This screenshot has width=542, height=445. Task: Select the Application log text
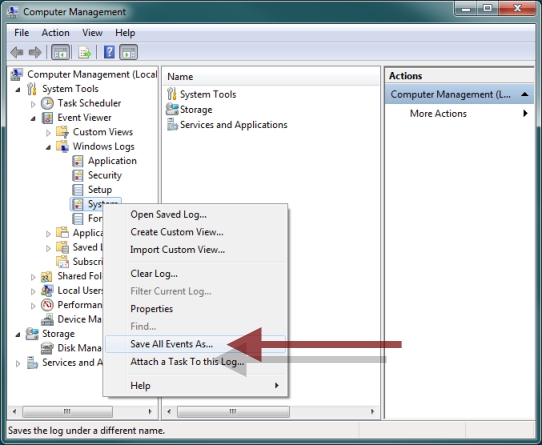(112, 161)
